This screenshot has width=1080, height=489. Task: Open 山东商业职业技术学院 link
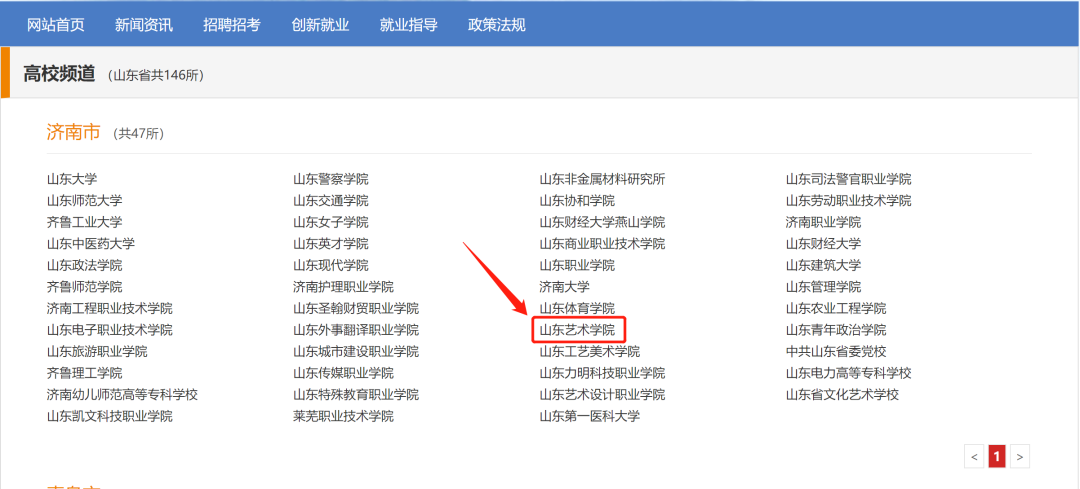[x=602, y=244]
